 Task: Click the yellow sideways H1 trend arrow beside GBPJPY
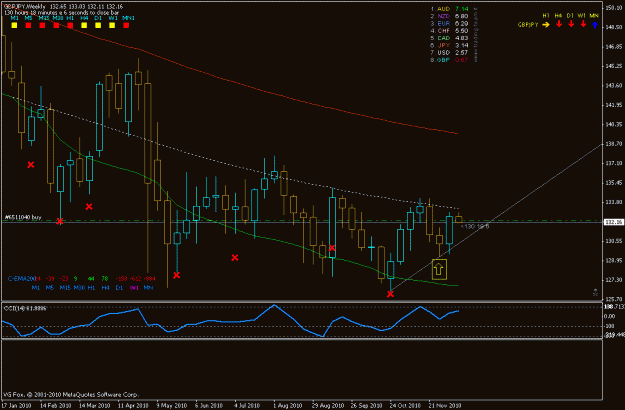coord(546,25)
